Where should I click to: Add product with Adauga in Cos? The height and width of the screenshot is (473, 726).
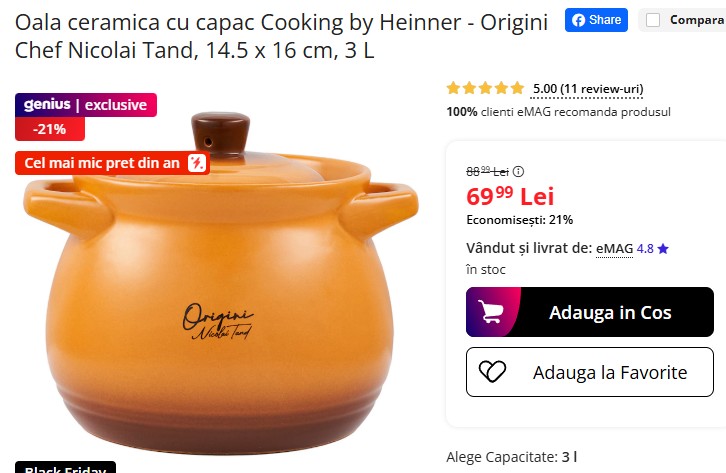pos(589,312)
